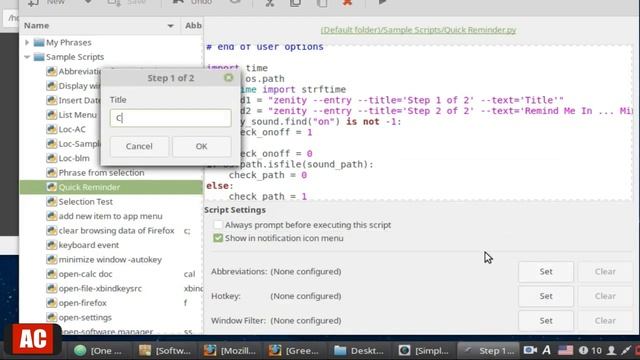Select 'clear browsing data of Firefox' script

116,231
